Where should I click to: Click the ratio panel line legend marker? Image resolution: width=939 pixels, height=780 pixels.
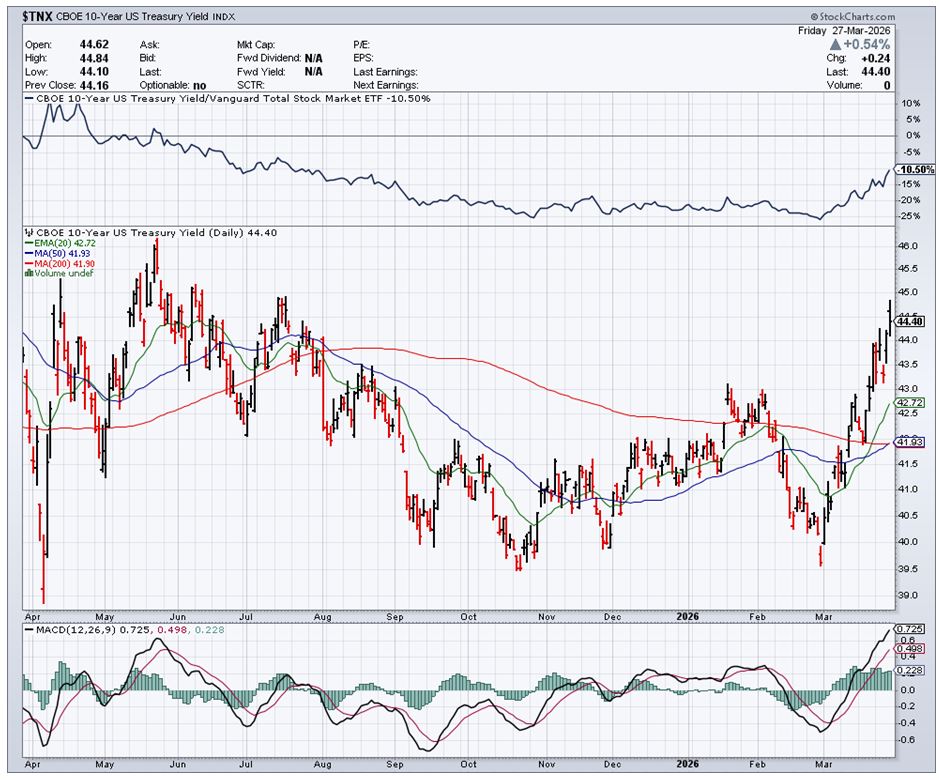28,97
